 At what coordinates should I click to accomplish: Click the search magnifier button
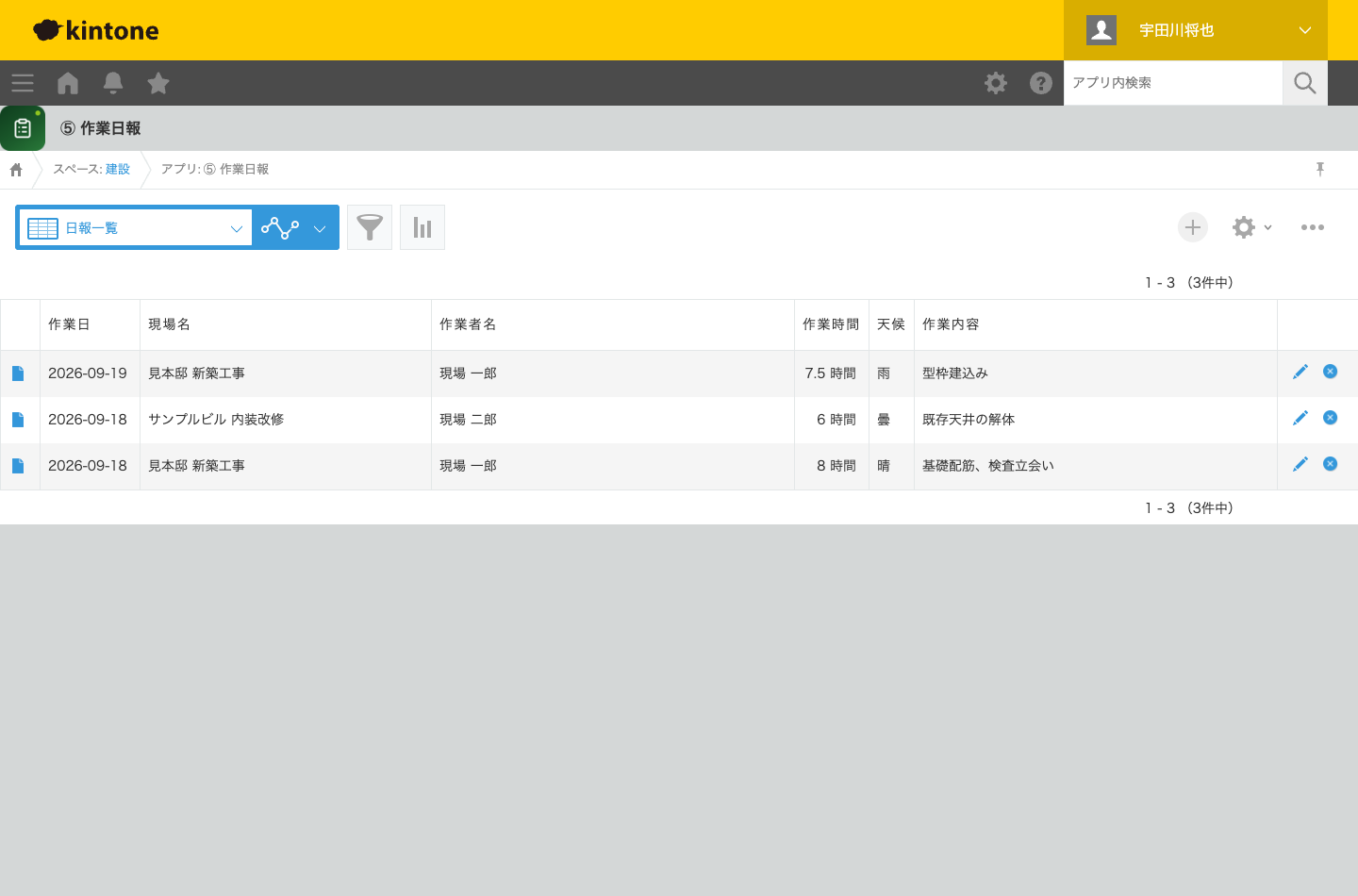[1305, 83]
